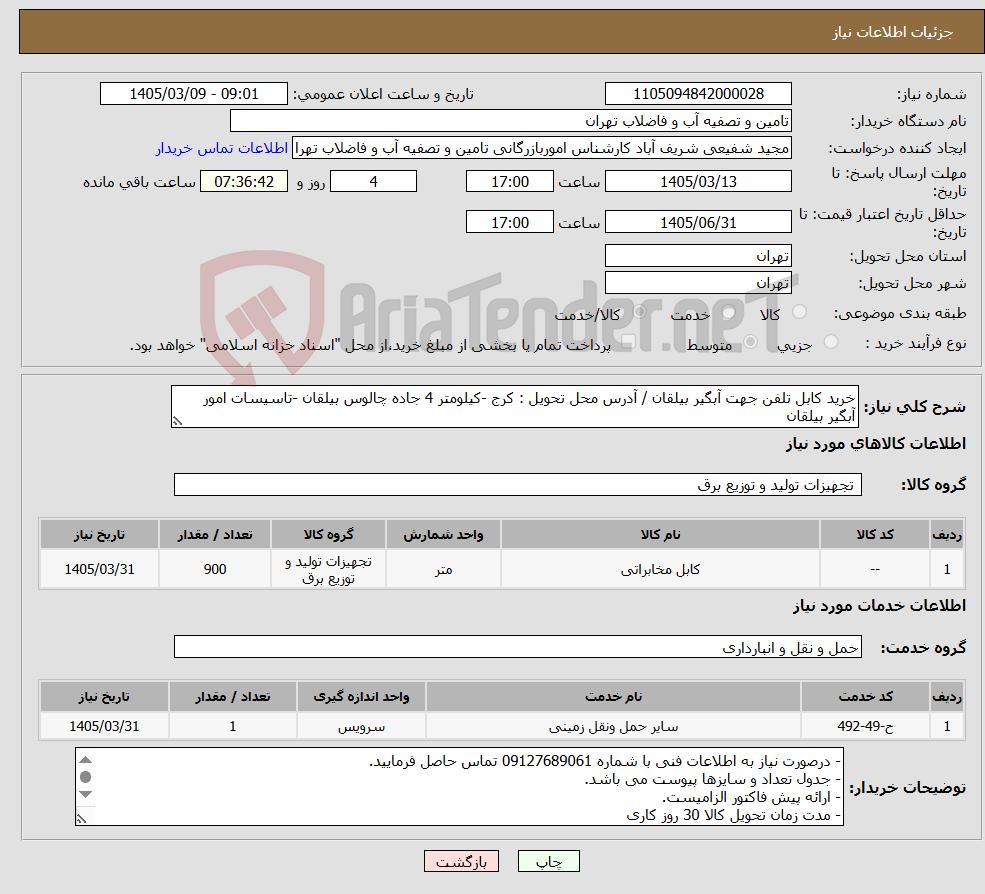Click the response deadline date 1405/03/13
The width and height of the screenshot is (985, 894).
click(x=698, y=182)
